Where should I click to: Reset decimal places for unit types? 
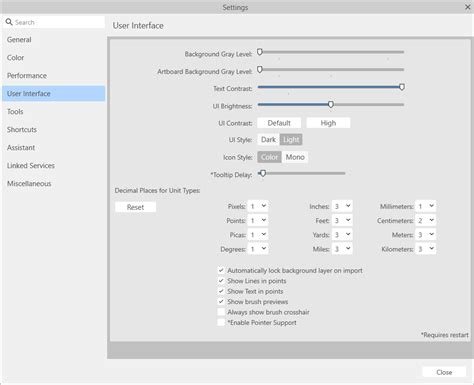[x=135, y=207]
